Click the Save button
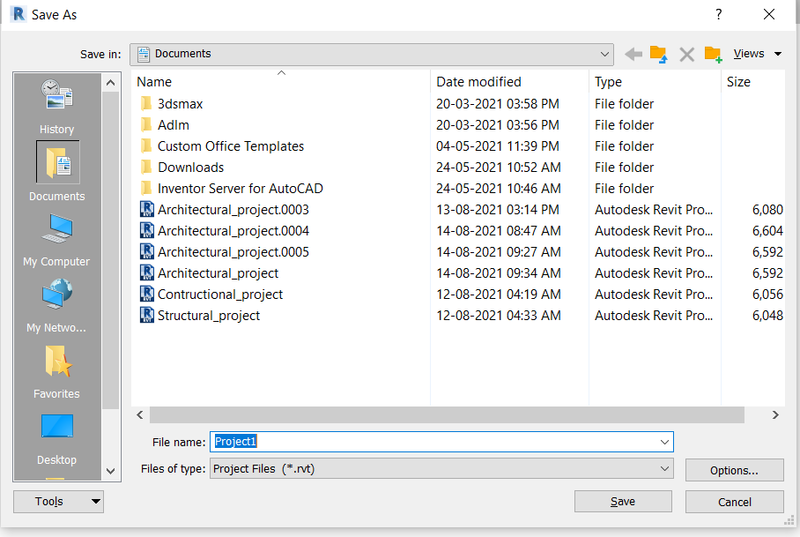Image resolution: width=800 pixels, height=537 pixels. click(x=623, y=502)
